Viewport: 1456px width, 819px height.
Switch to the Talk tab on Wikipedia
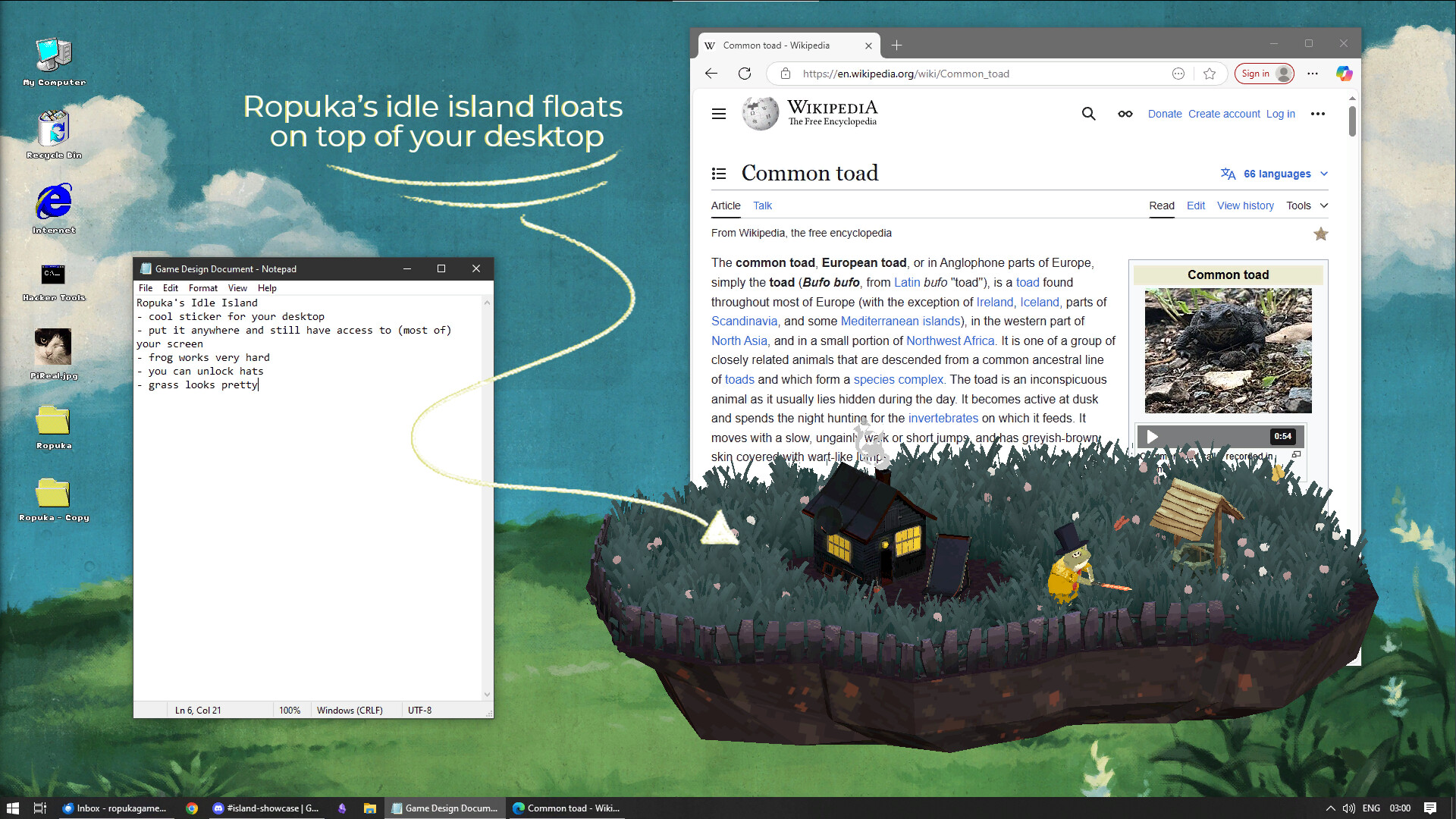[x=762, y=206]
